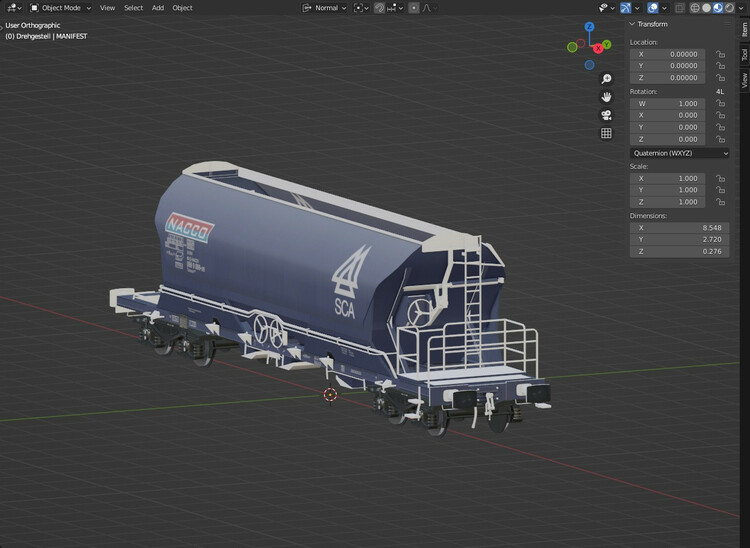750x548 pixels.
Task: Click the Rotation W field
Action: (667, 103)
